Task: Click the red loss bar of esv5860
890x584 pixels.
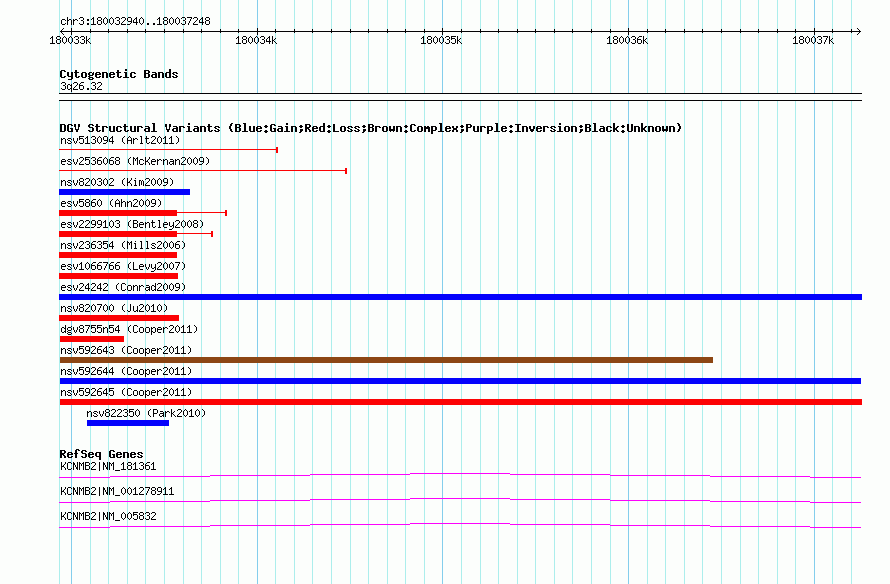Action: click(x=118, y=213)
